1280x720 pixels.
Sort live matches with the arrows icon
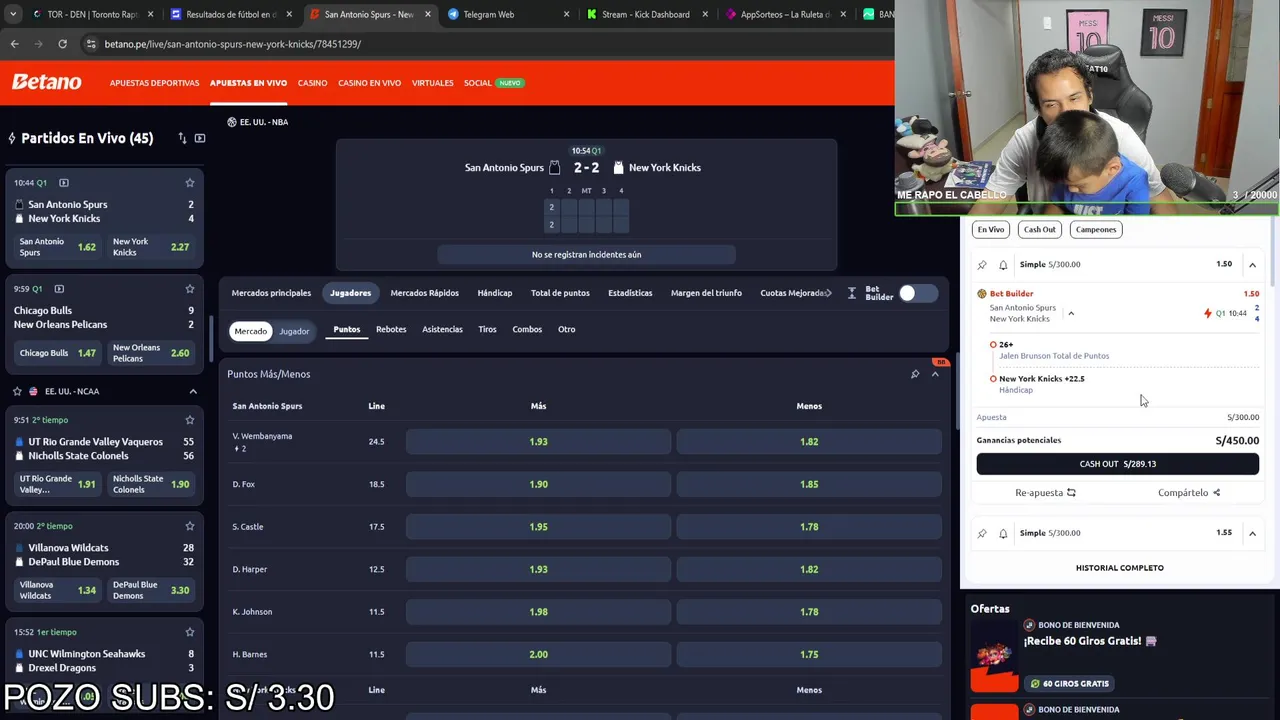182,138
